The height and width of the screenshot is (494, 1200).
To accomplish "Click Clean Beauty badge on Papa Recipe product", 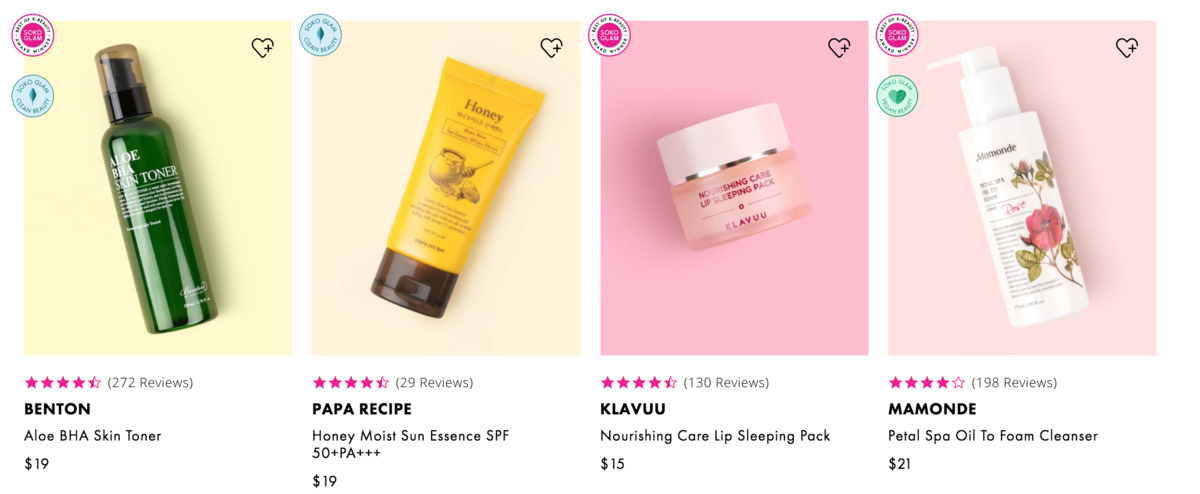I will [321, 36].
